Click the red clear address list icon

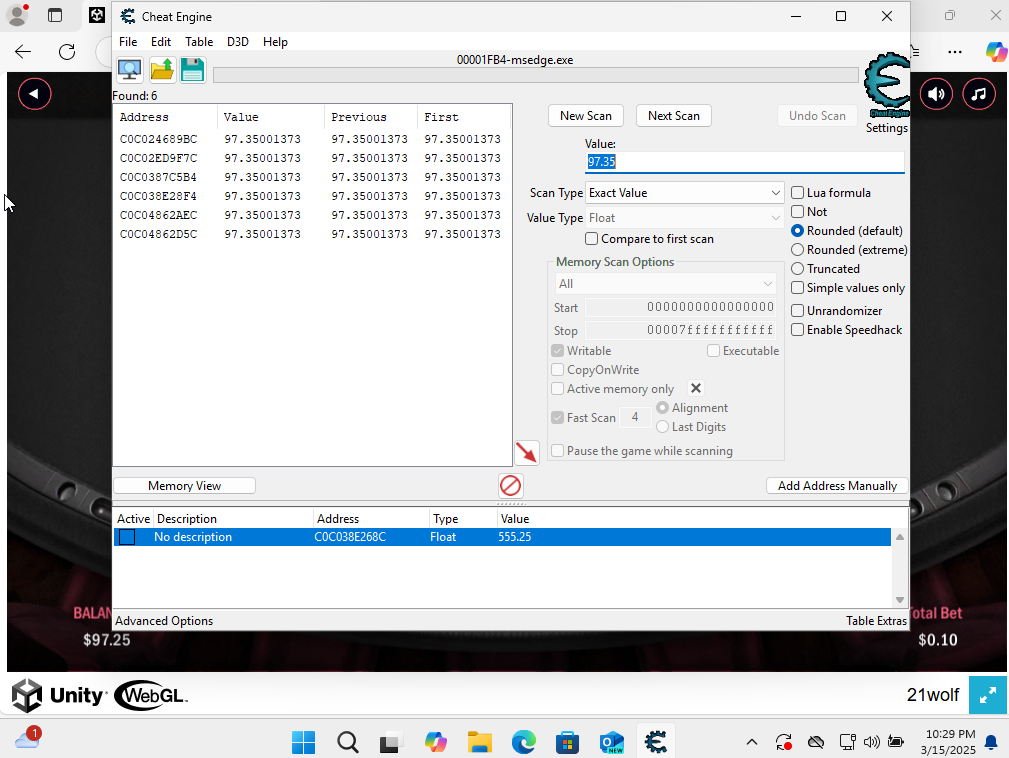point(510,486)
